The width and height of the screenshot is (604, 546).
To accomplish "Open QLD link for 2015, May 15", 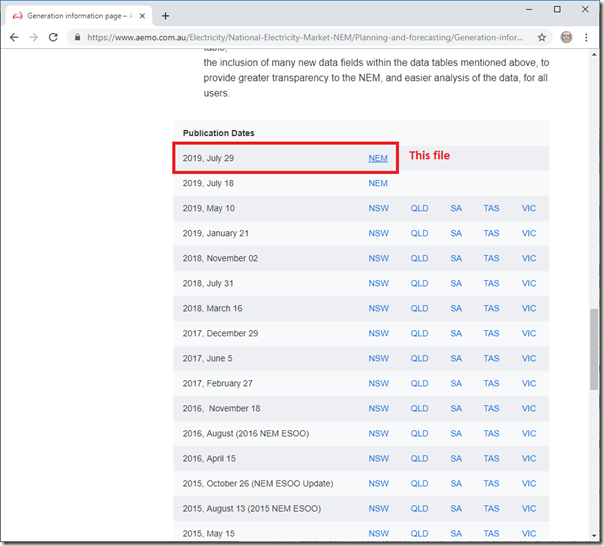I will tap(419, 534).
